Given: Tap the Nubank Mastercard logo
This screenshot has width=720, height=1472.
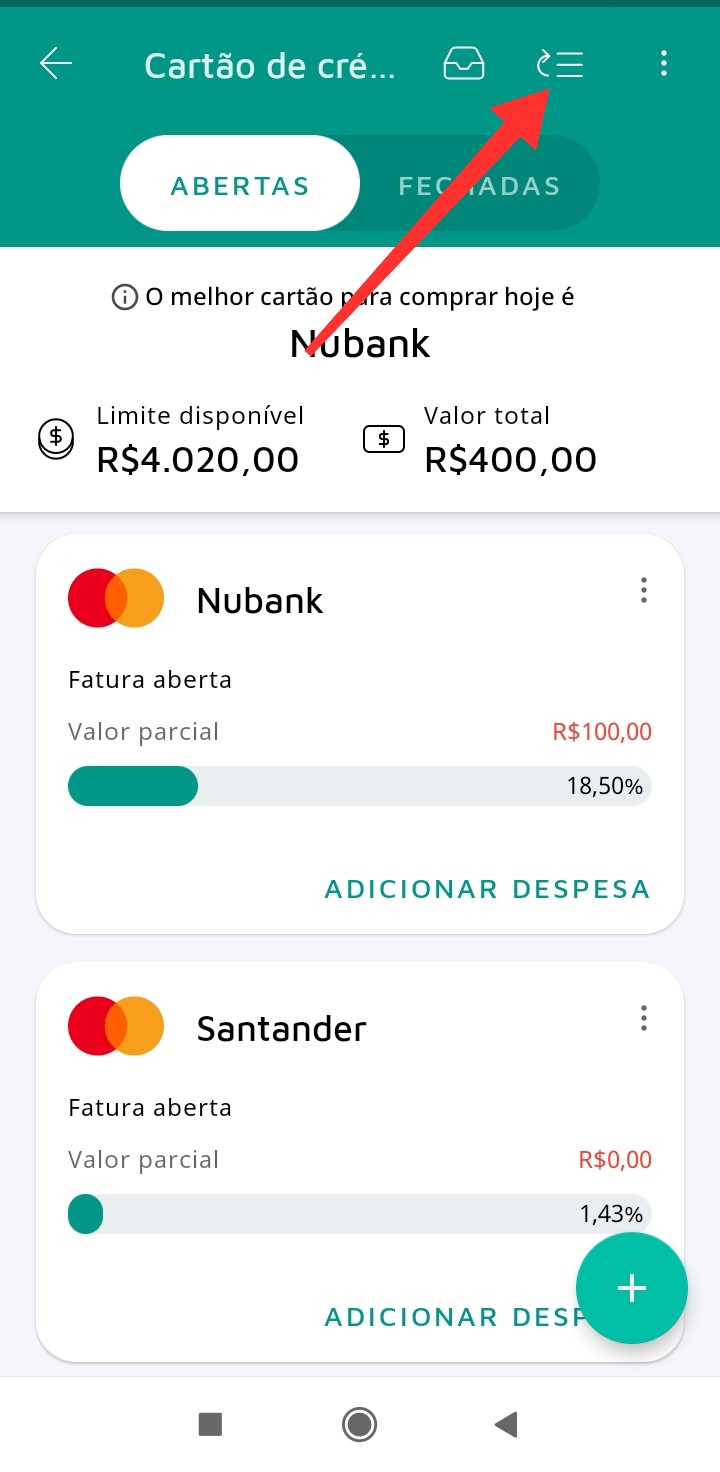Looking at the screenshot, I should [x=116, y=598].
